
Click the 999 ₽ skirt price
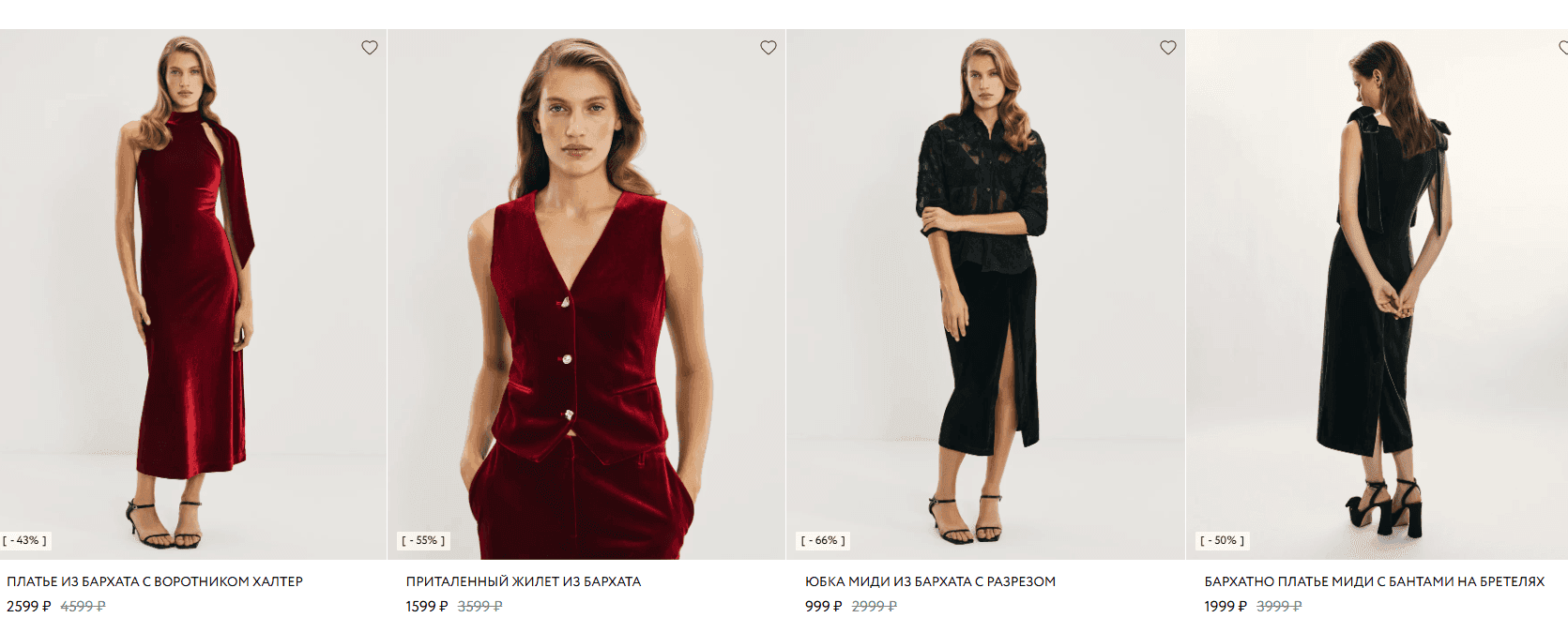click(824, 607)
